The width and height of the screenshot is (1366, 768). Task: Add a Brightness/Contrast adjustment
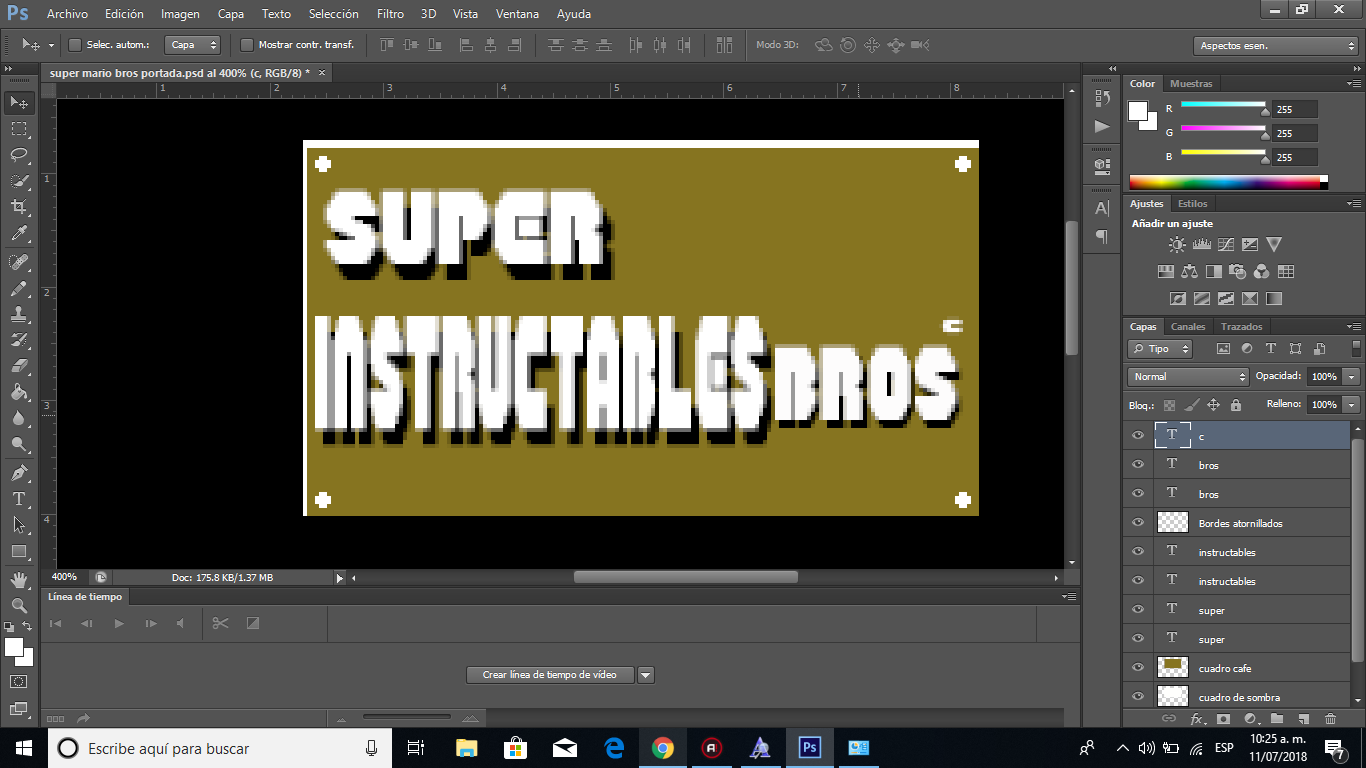click(1177, 244)
